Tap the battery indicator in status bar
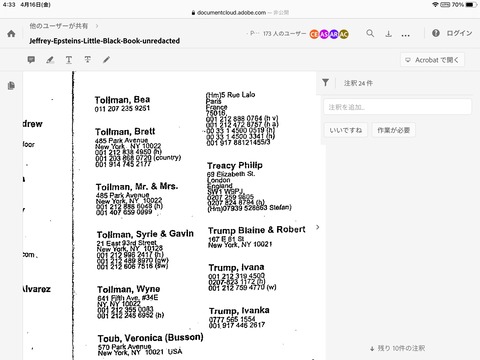The width and height of the screenshot is (480, 360). click(471, 5)
